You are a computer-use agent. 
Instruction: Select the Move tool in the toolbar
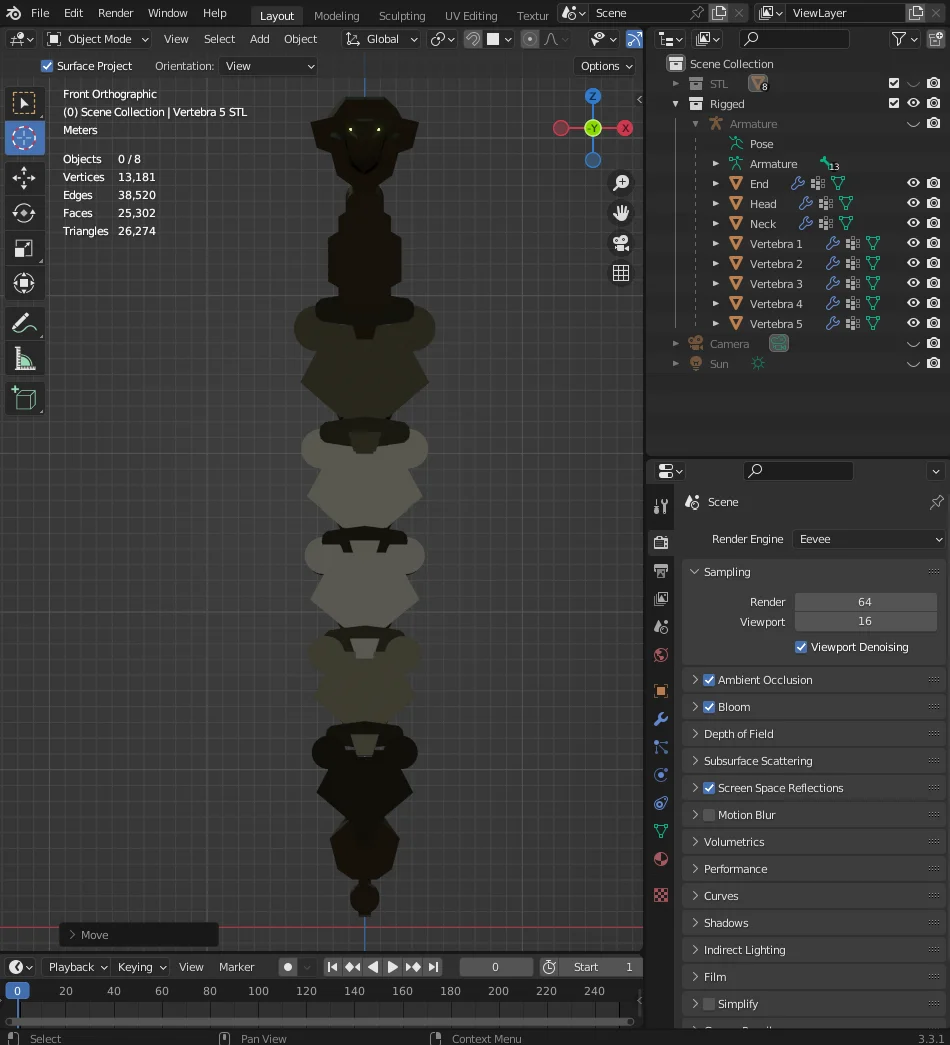pyautogui.click(x=25, y=178)
